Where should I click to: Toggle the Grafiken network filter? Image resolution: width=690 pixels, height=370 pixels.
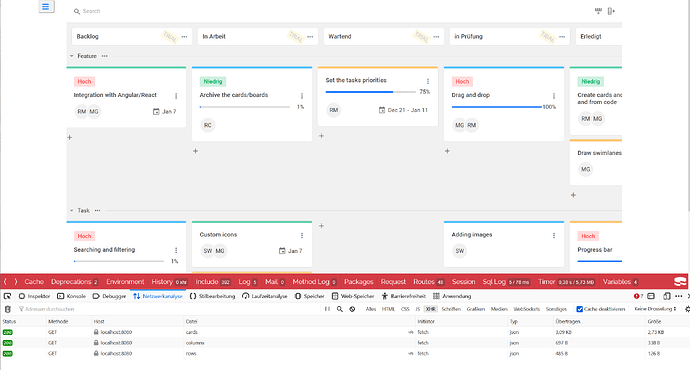pos(476,309)
